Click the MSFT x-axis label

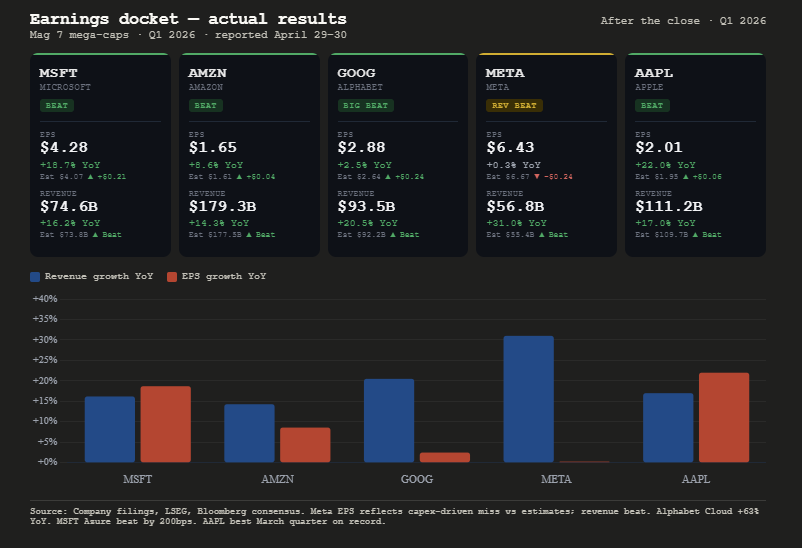coord(138,479)
